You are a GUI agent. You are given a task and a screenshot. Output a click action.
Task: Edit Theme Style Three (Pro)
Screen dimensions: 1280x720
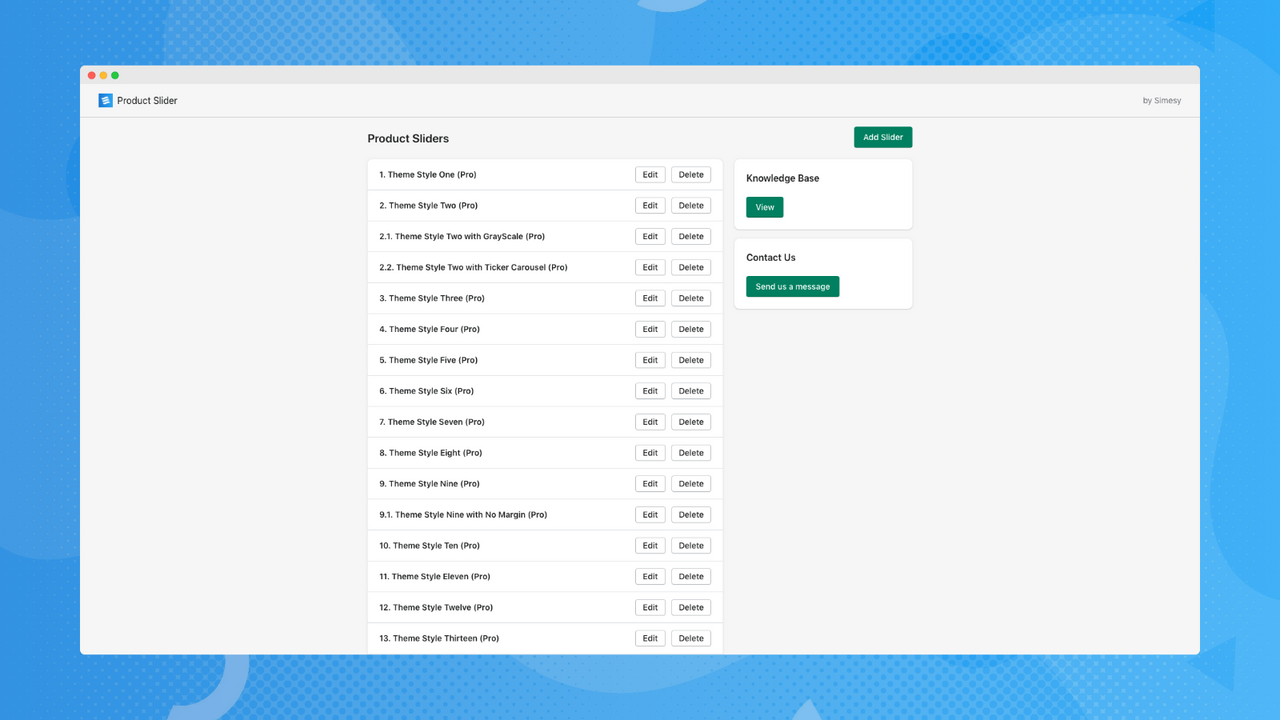(649, 298)
